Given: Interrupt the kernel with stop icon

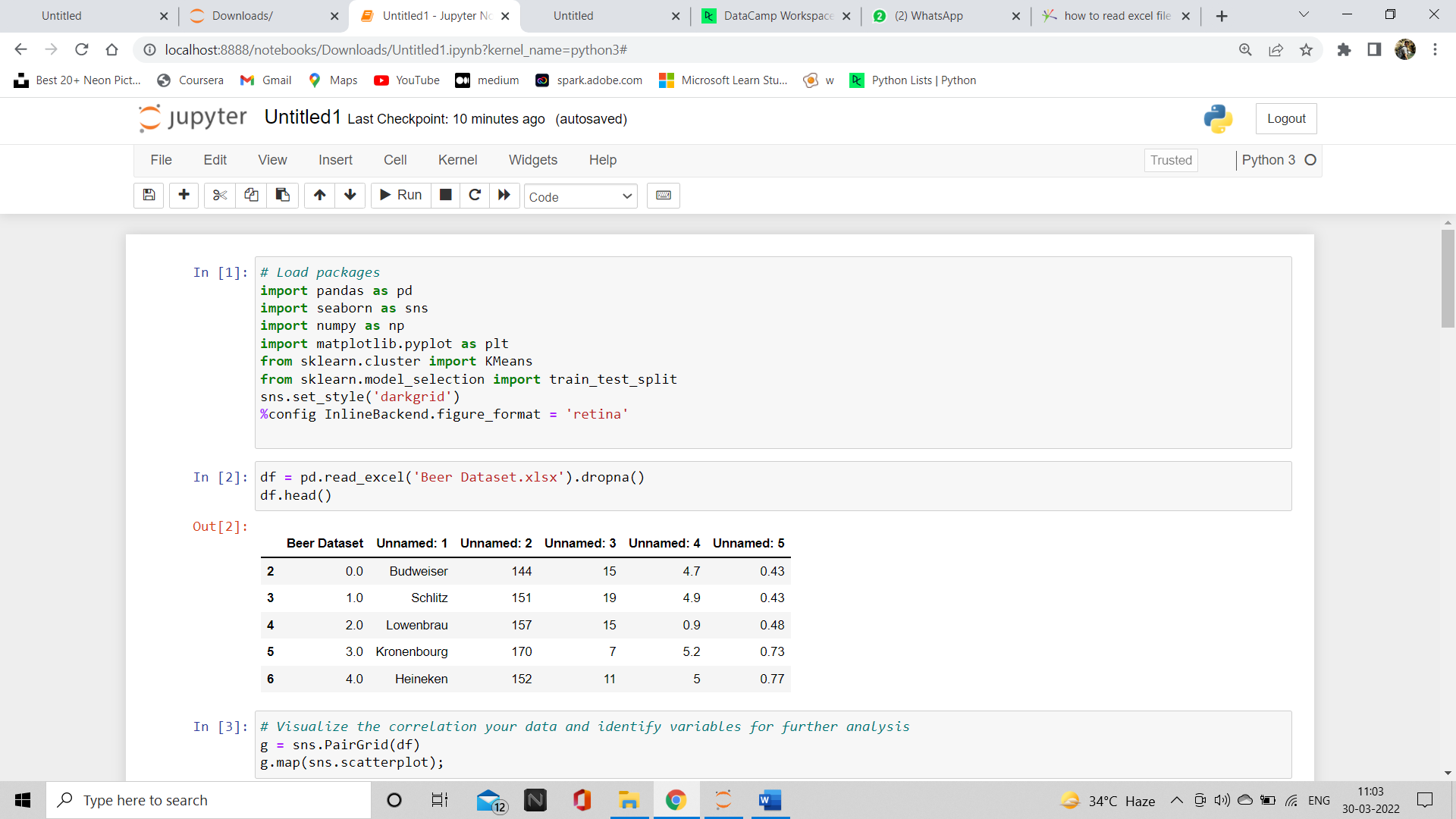Looking at the screenshot, I should click(445, 195).
